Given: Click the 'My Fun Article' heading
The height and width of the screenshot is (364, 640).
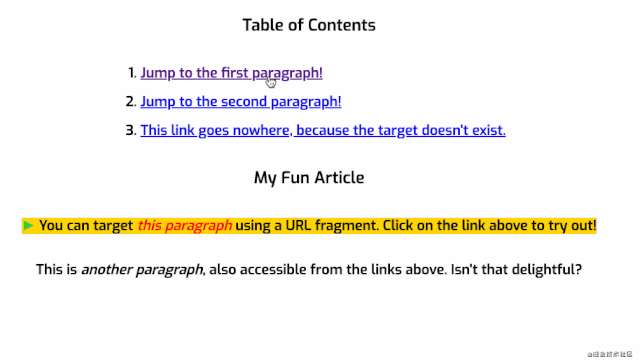Looking at the screenshot, I should (309, 178).
